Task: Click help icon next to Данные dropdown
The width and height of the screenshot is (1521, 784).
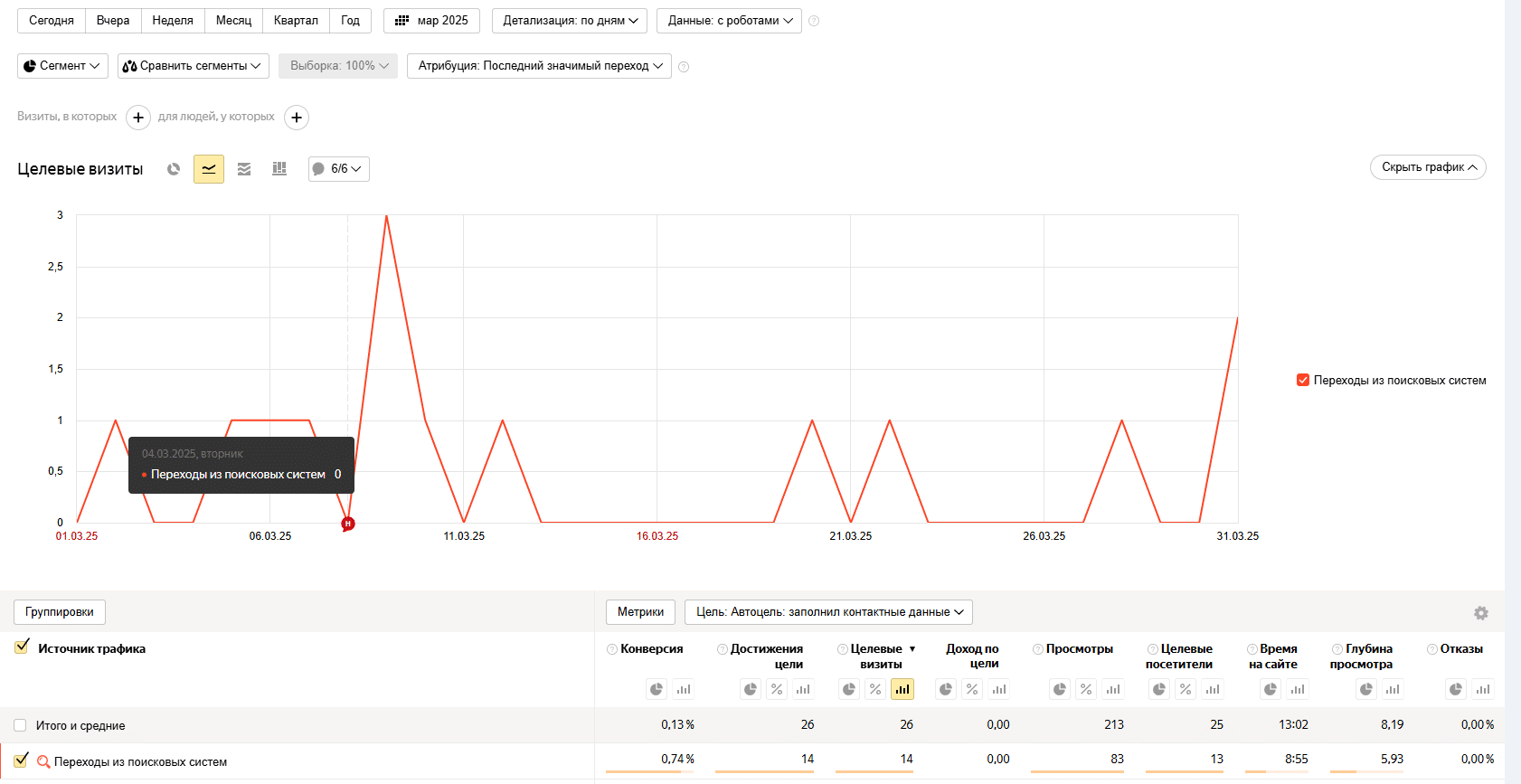Action: 814,21
